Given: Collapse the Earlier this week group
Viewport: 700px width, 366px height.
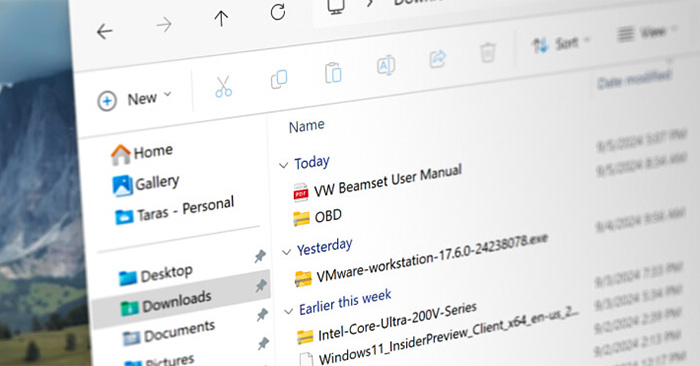Looking at the screenshot, I should click(289, 311).
